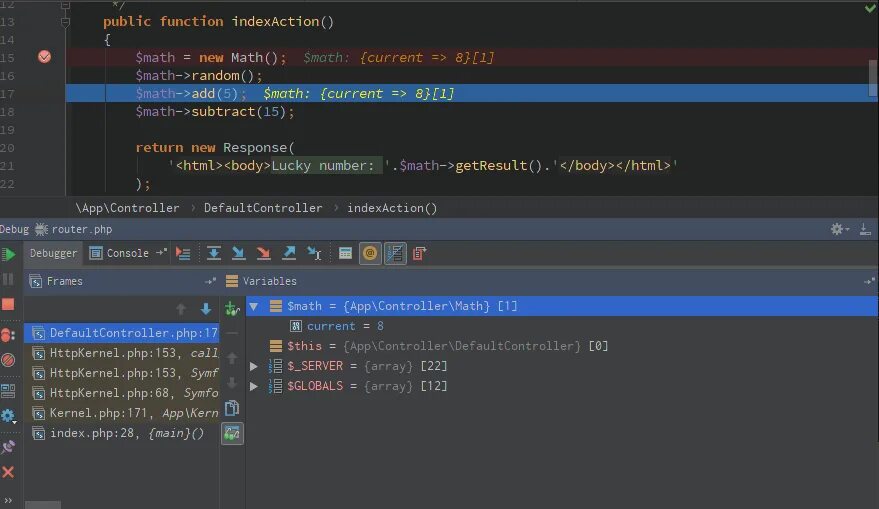879x509 pixels.
Task: Duplicate the watch with the copy icon
Action: point(232,408)
